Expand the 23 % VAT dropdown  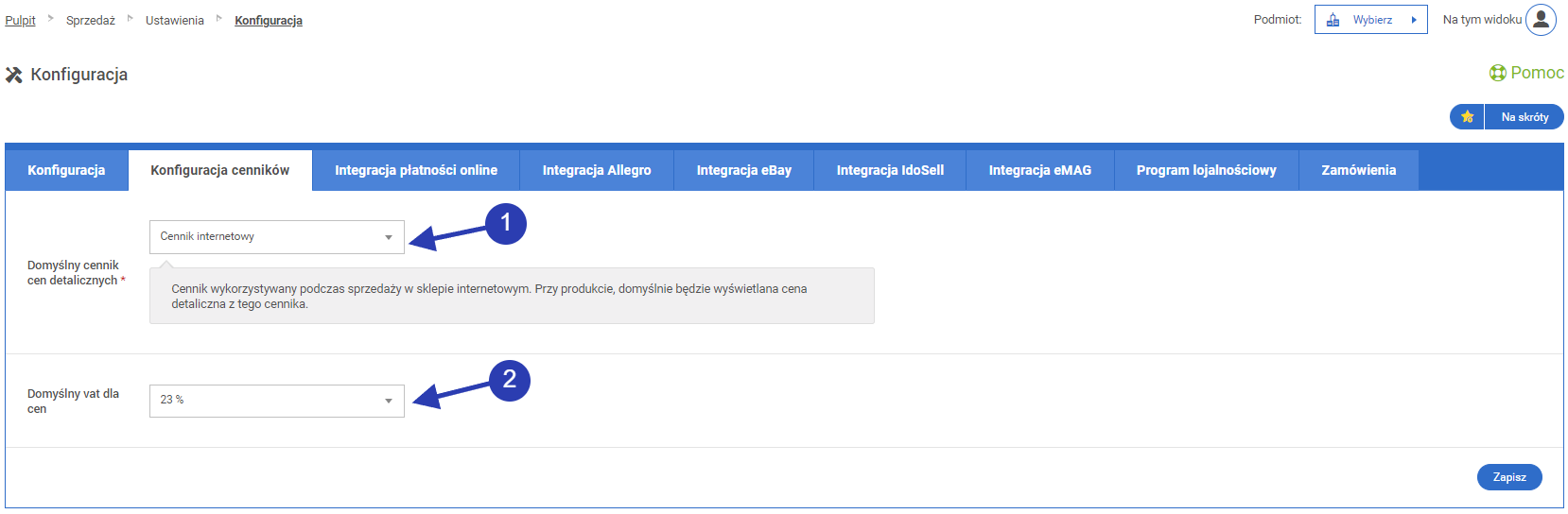388,401
